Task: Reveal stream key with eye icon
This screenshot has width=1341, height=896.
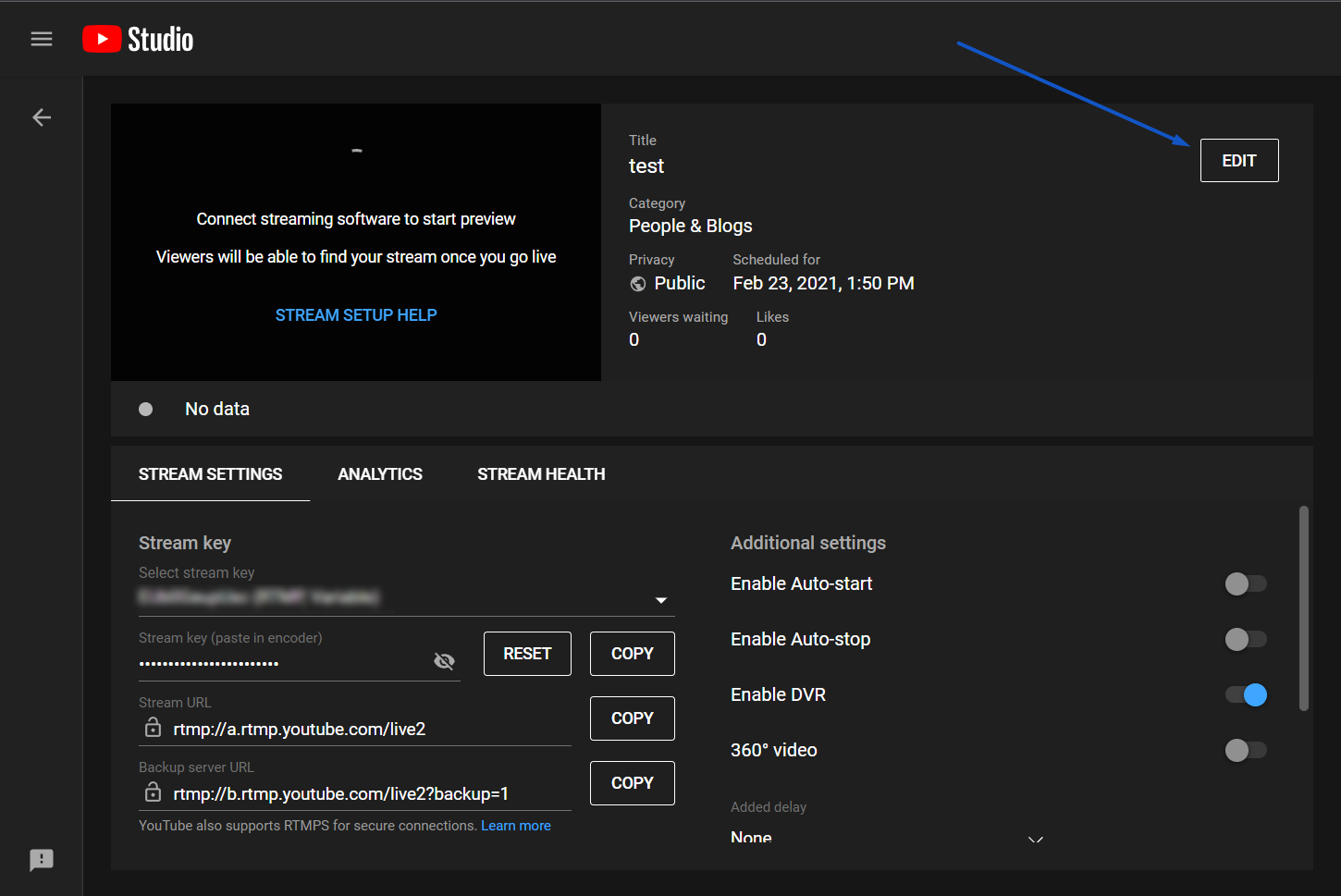Action: [x=444, y=661]
